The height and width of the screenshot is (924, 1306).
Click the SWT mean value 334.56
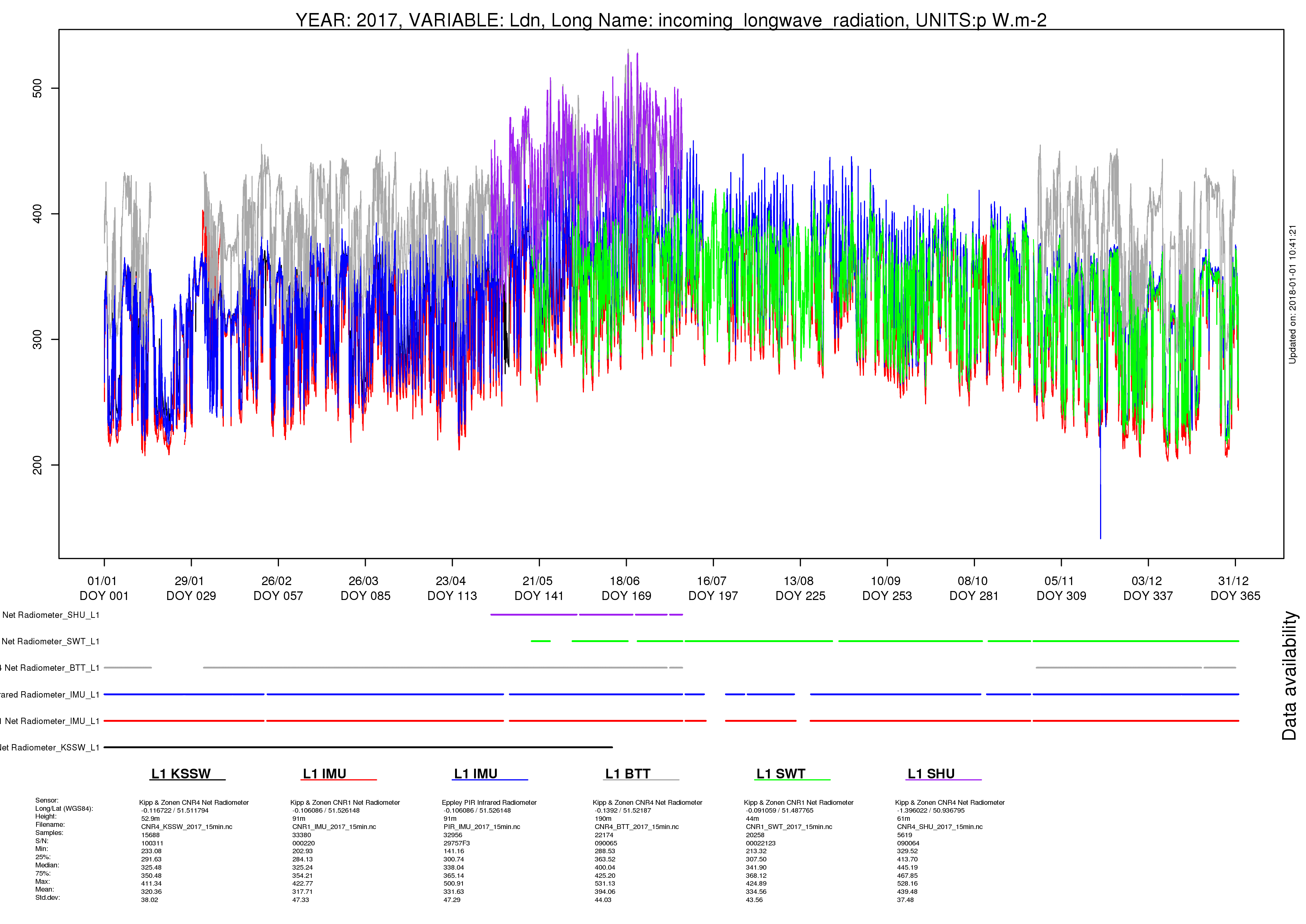click(756, 892)
